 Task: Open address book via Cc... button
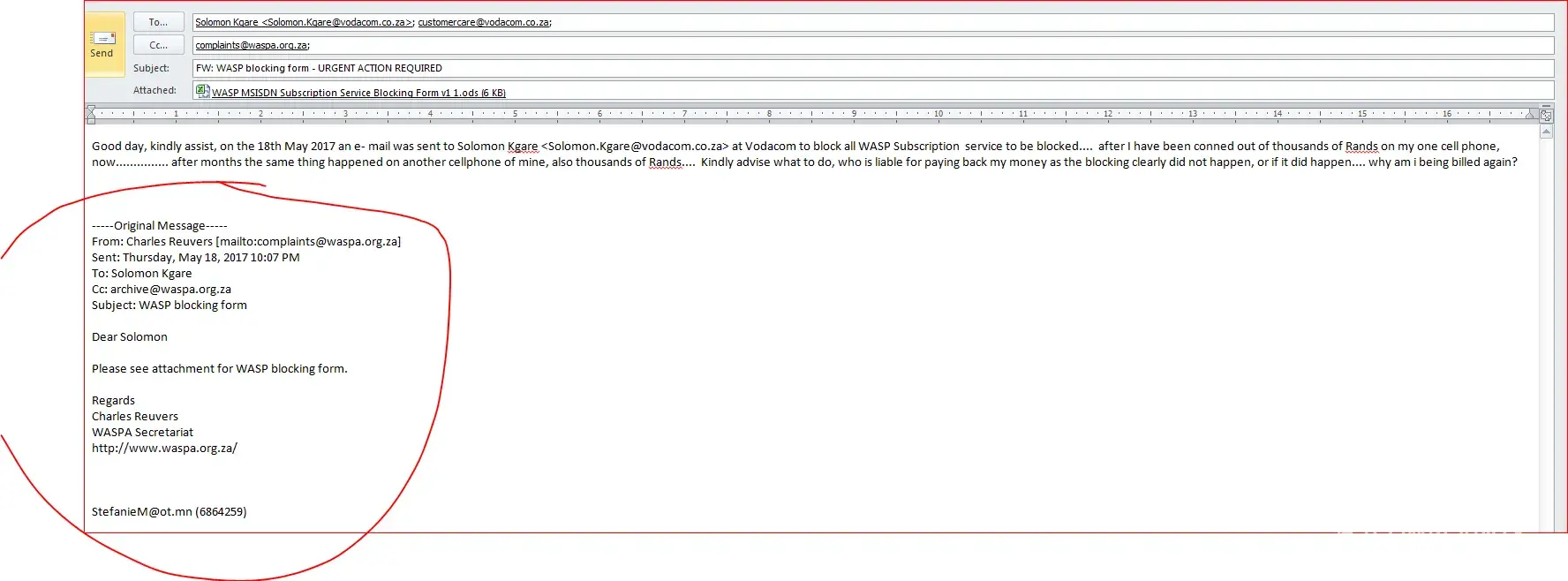(x=159, y=45)
